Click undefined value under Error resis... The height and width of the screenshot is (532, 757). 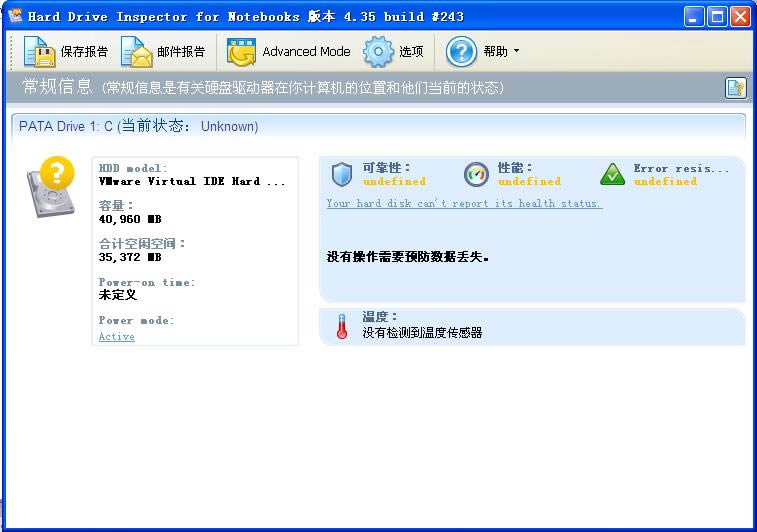tap(665, 182)
